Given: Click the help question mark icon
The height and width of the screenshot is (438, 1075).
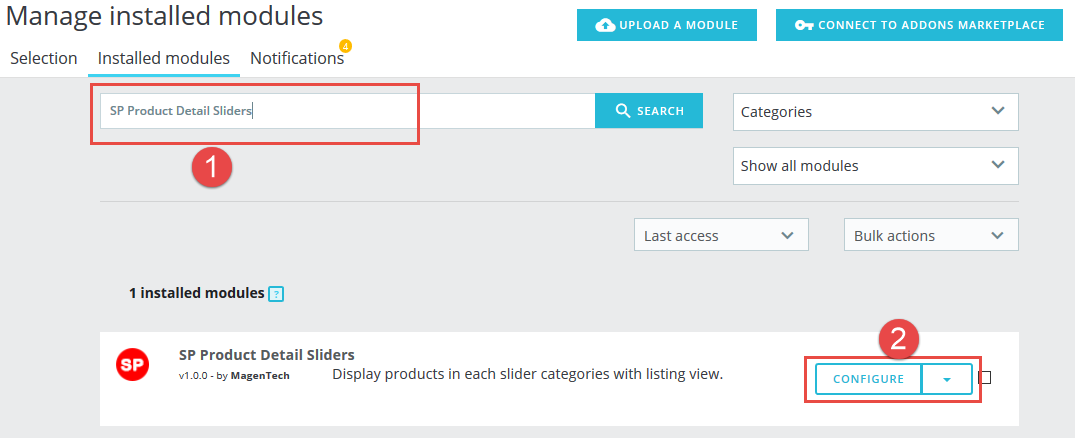Looking at the screenshot, I should pos(276,294).
